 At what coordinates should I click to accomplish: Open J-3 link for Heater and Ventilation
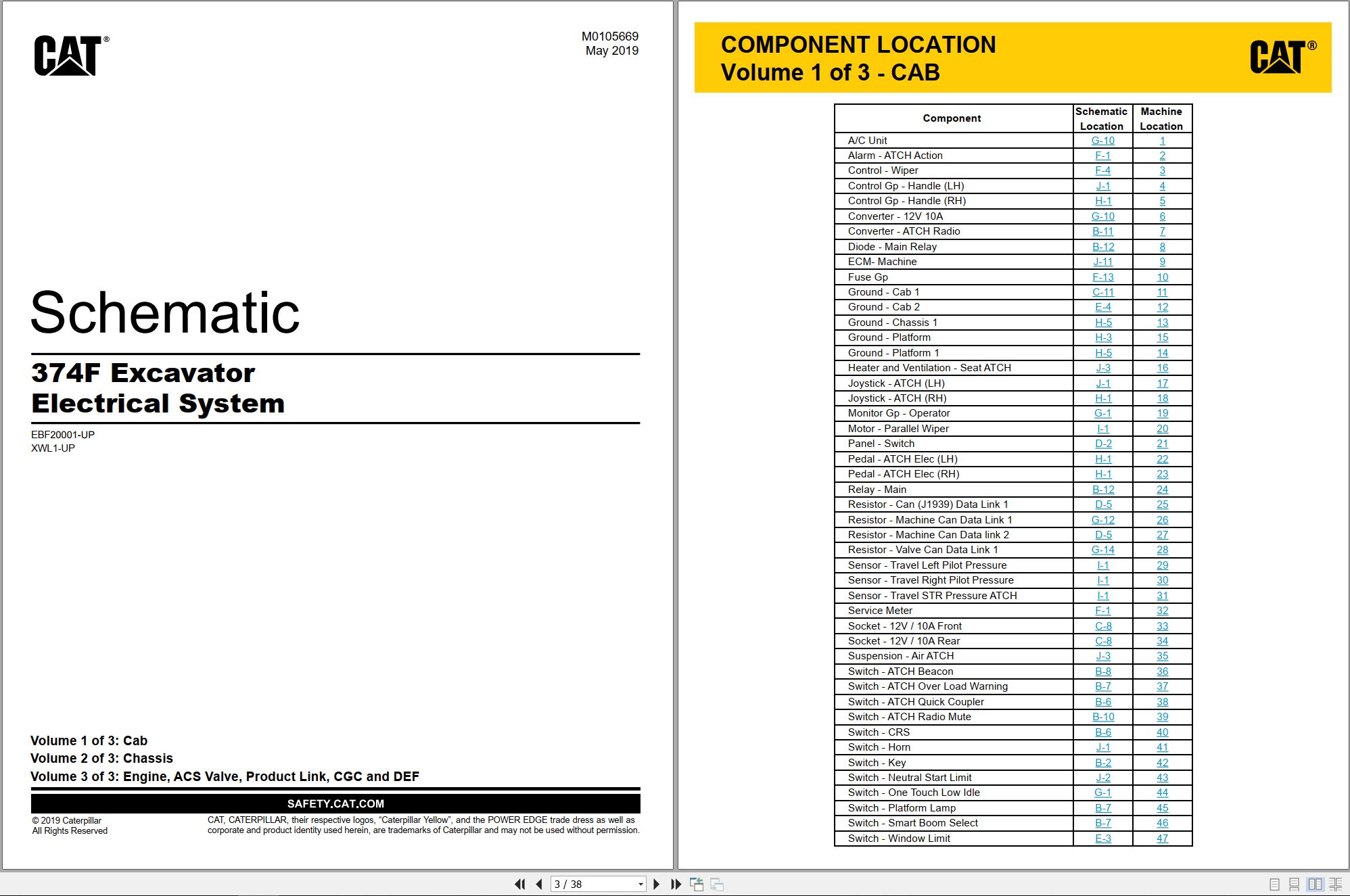click(x=1103, y=368)
